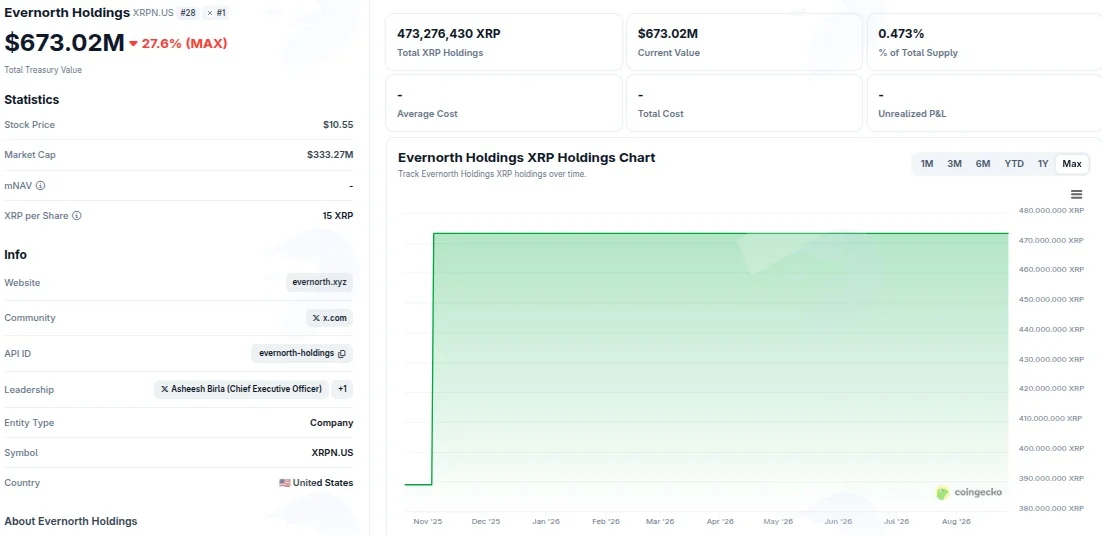The image size is (1102, 535).
Task: Select the 1Y chart range
Action: [1043, 164]
